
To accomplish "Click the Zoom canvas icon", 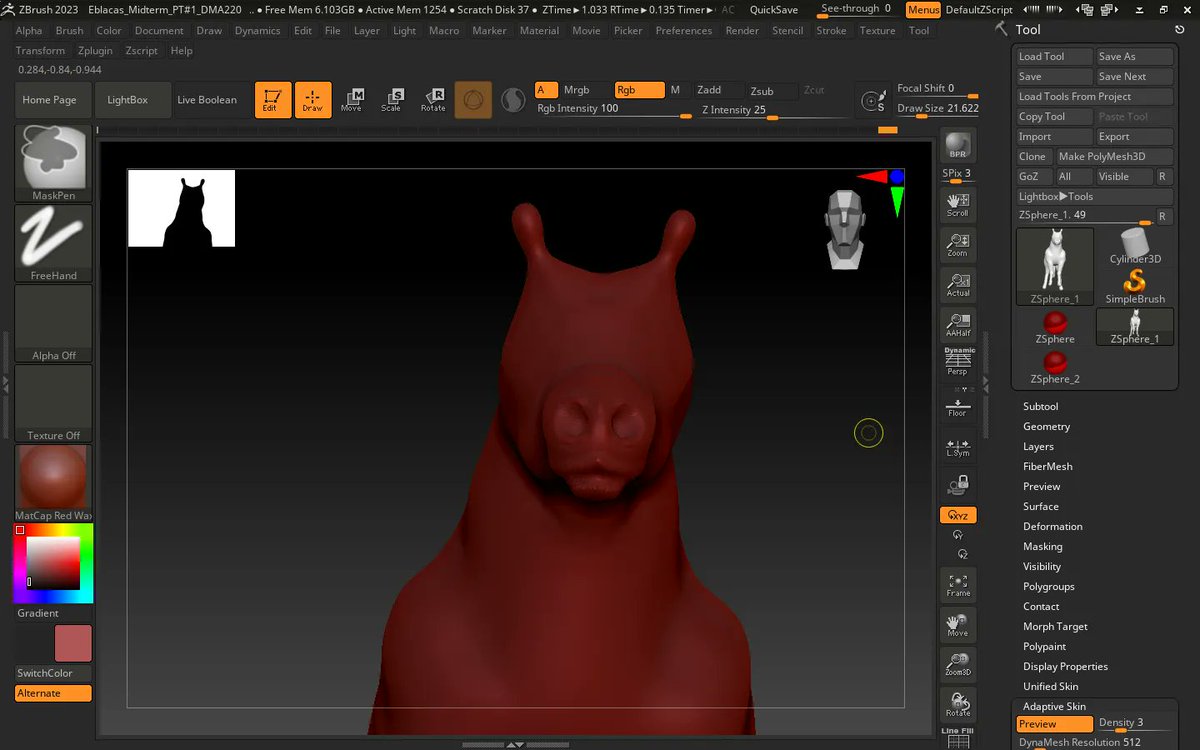I will click(958, 244).
